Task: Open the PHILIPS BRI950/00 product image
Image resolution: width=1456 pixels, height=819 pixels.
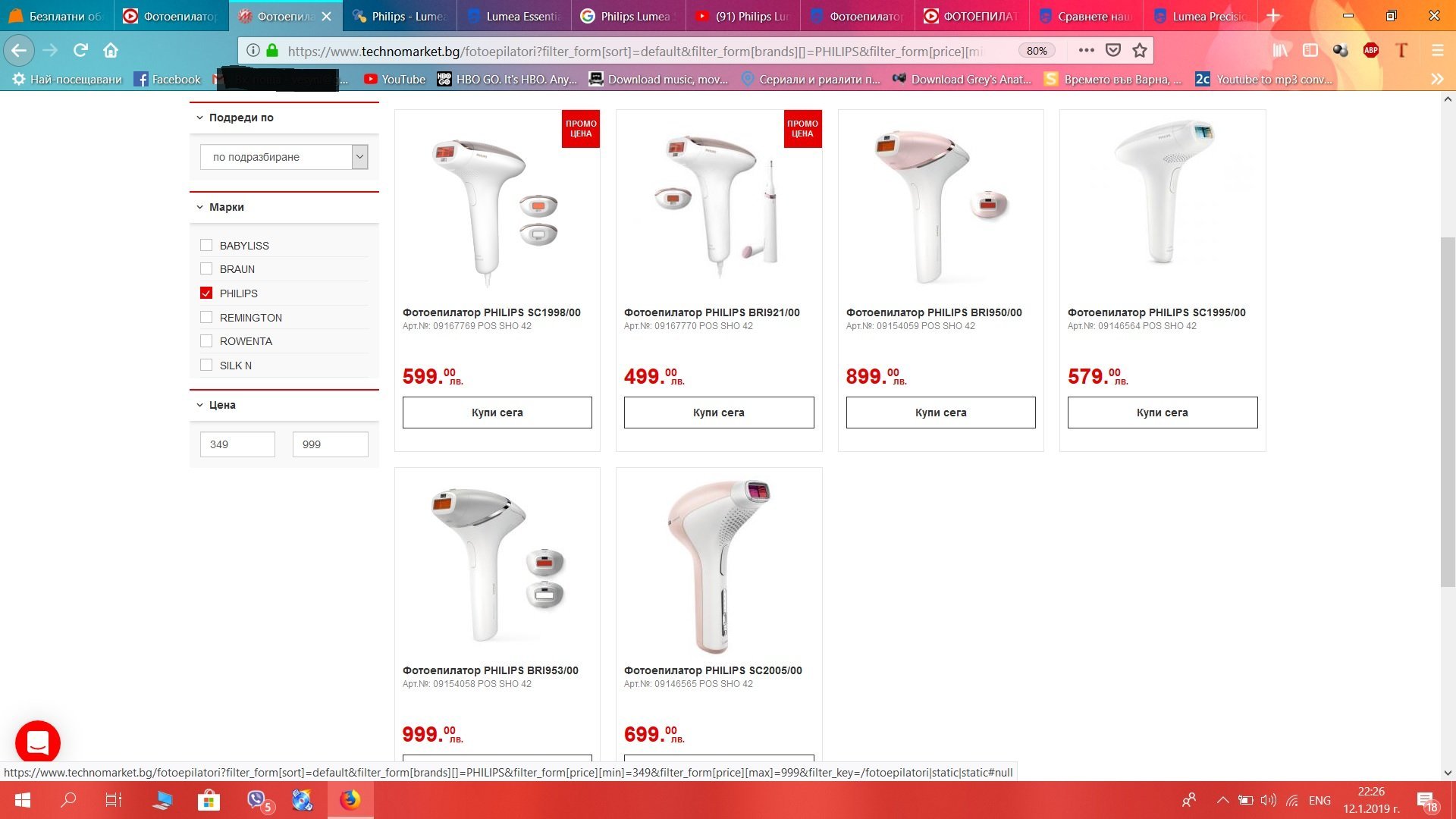Action: 941,203
